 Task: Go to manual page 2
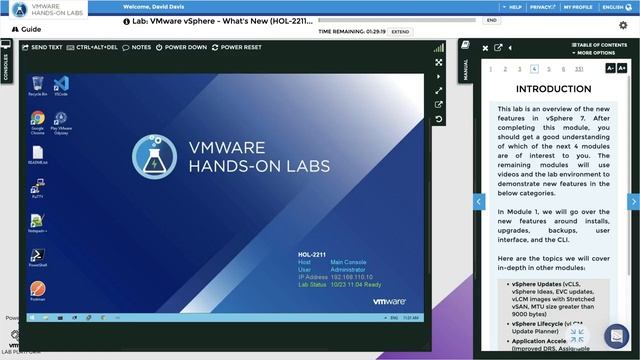tap(505, 69)
